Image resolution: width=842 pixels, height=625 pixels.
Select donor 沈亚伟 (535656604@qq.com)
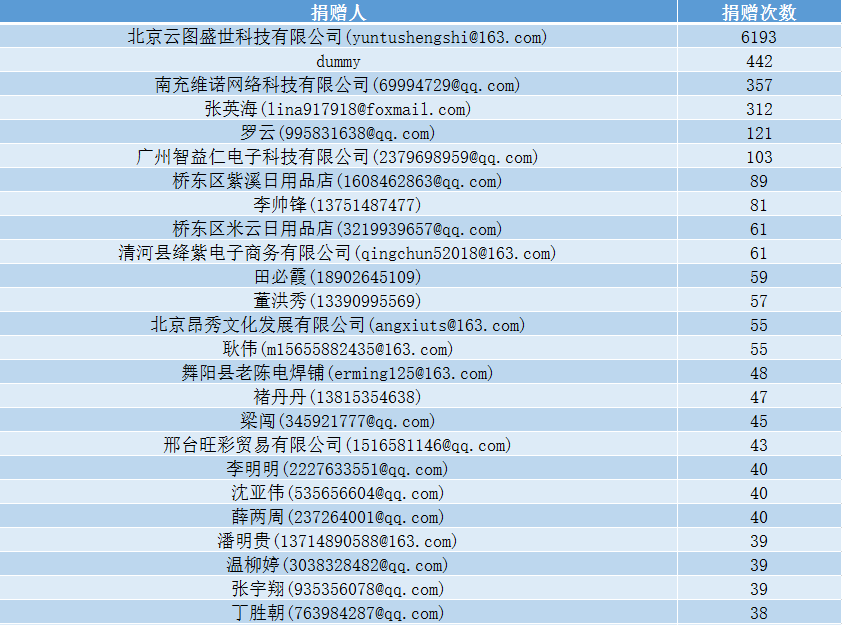tap(338, 492)
